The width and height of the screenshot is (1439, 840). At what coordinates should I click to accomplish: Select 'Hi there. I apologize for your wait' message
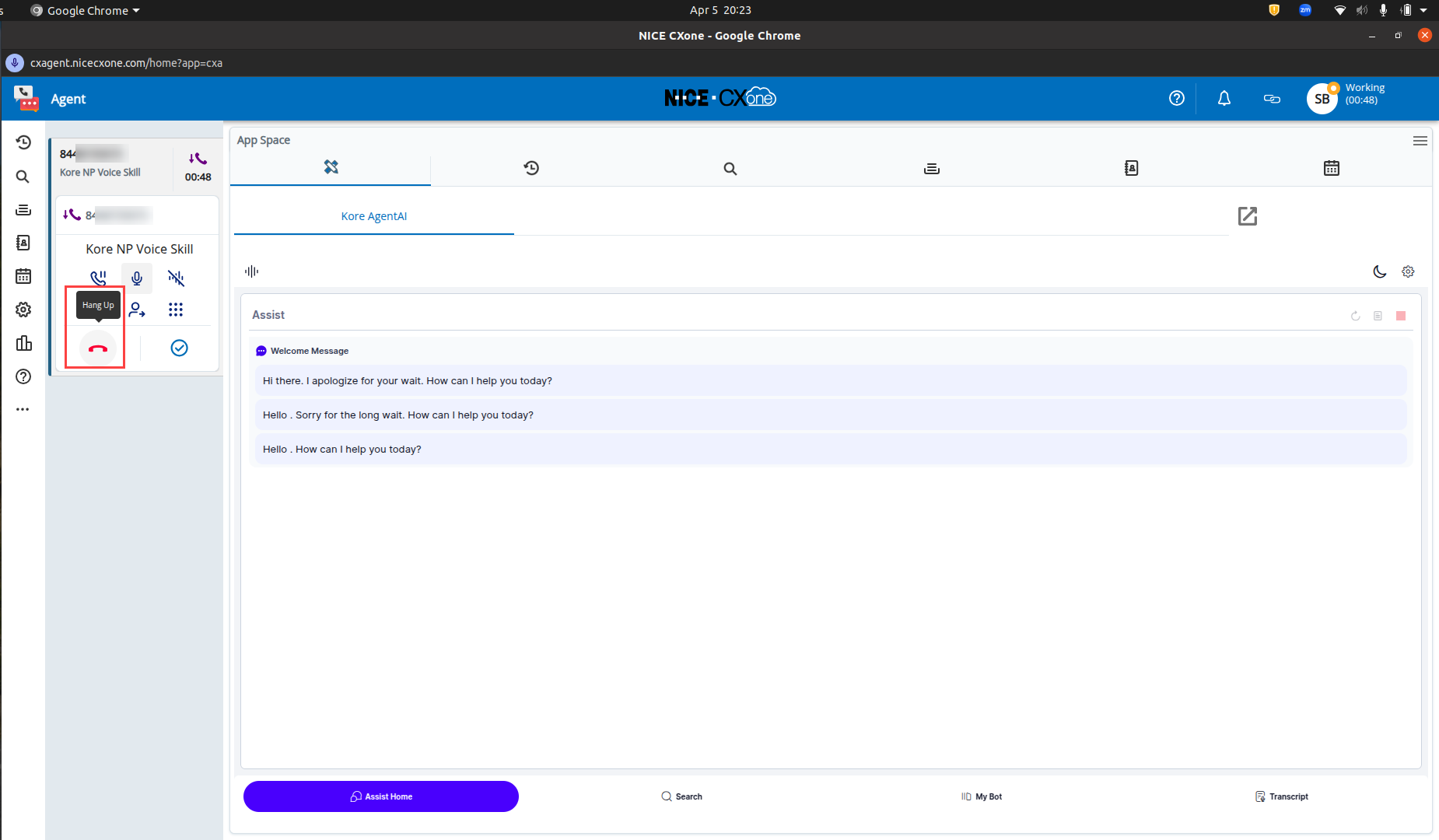(831, 381)
